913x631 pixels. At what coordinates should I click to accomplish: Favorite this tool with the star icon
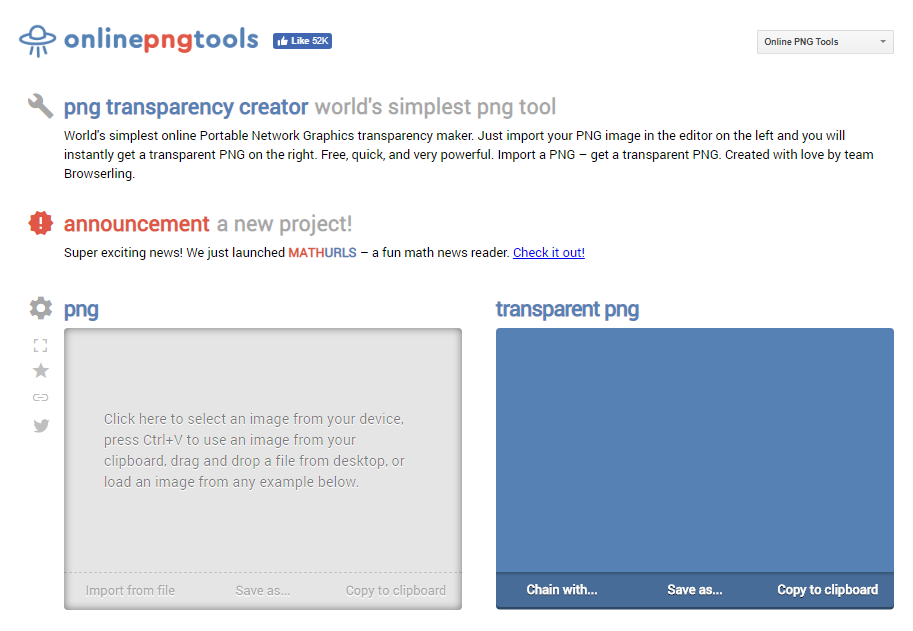41,371
